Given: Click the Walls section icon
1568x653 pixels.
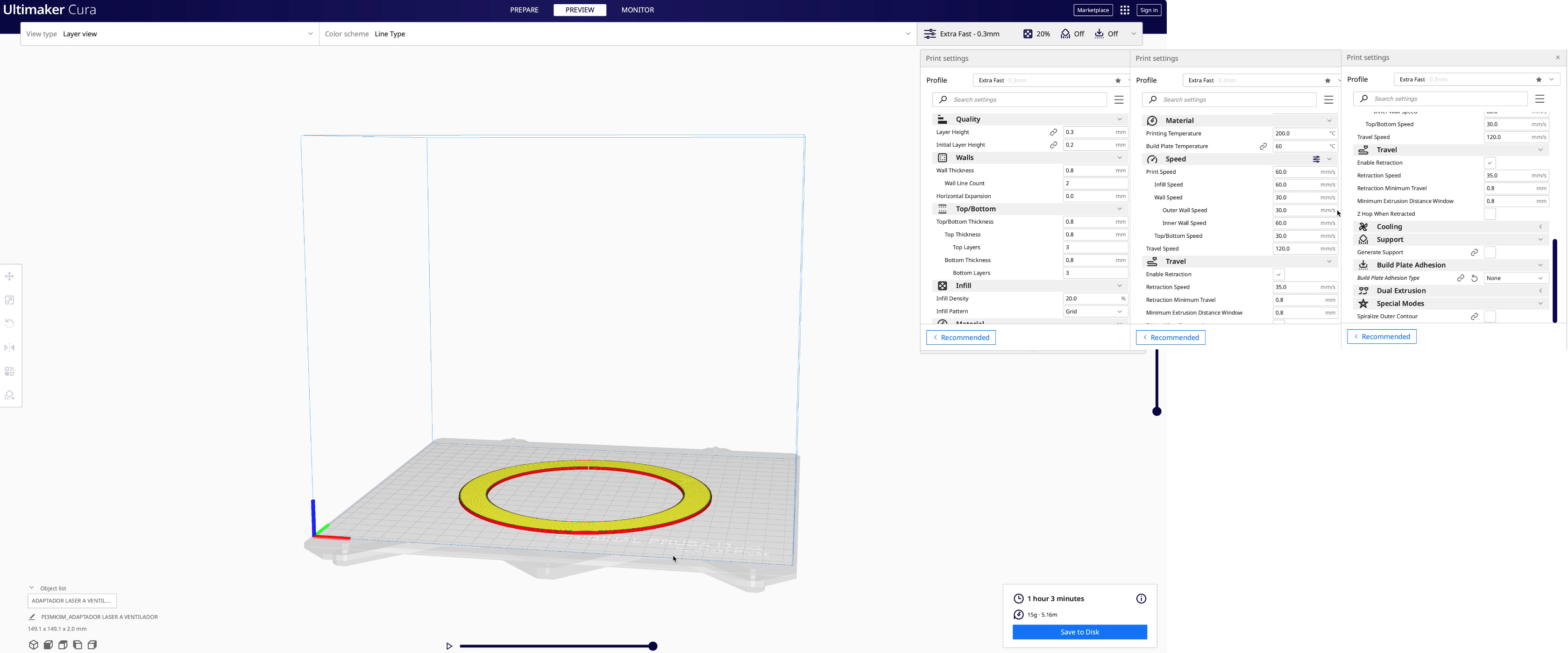Looking at the screenshot, I should coord(943,158).
